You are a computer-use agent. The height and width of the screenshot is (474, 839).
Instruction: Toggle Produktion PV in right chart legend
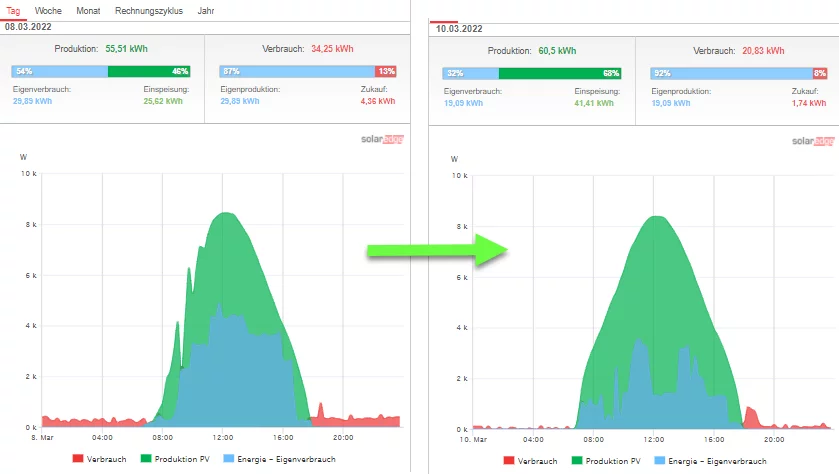[x=611, y=461]
